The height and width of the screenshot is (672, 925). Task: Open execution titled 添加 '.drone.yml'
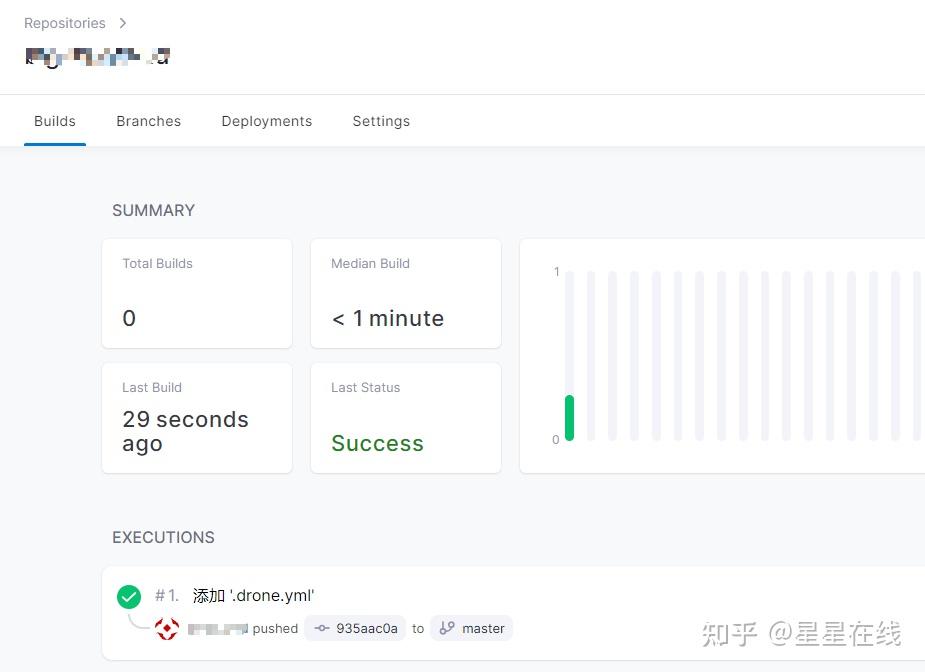coord(253,595)
